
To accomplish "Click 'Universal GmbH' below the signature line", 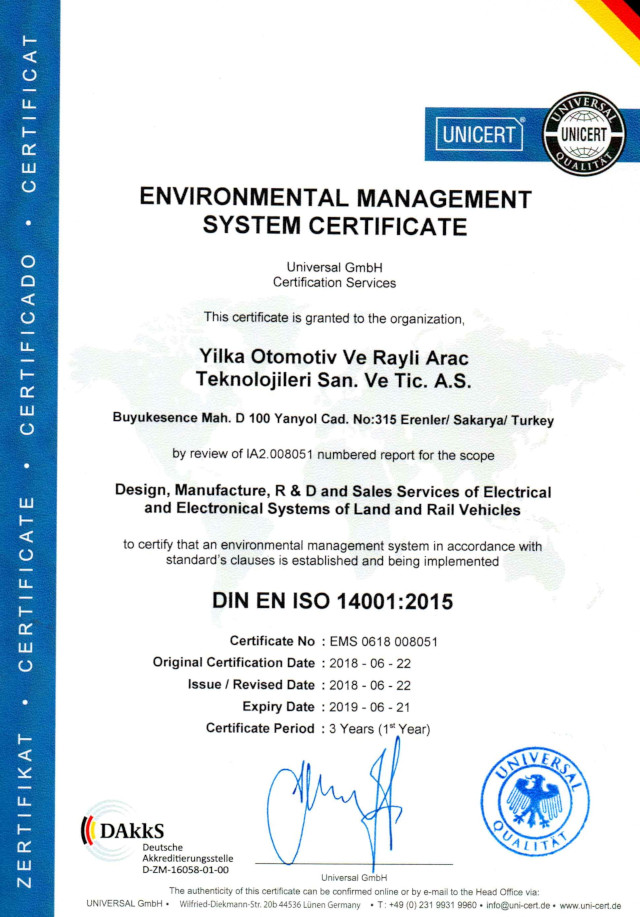I will tap(354, 877).
